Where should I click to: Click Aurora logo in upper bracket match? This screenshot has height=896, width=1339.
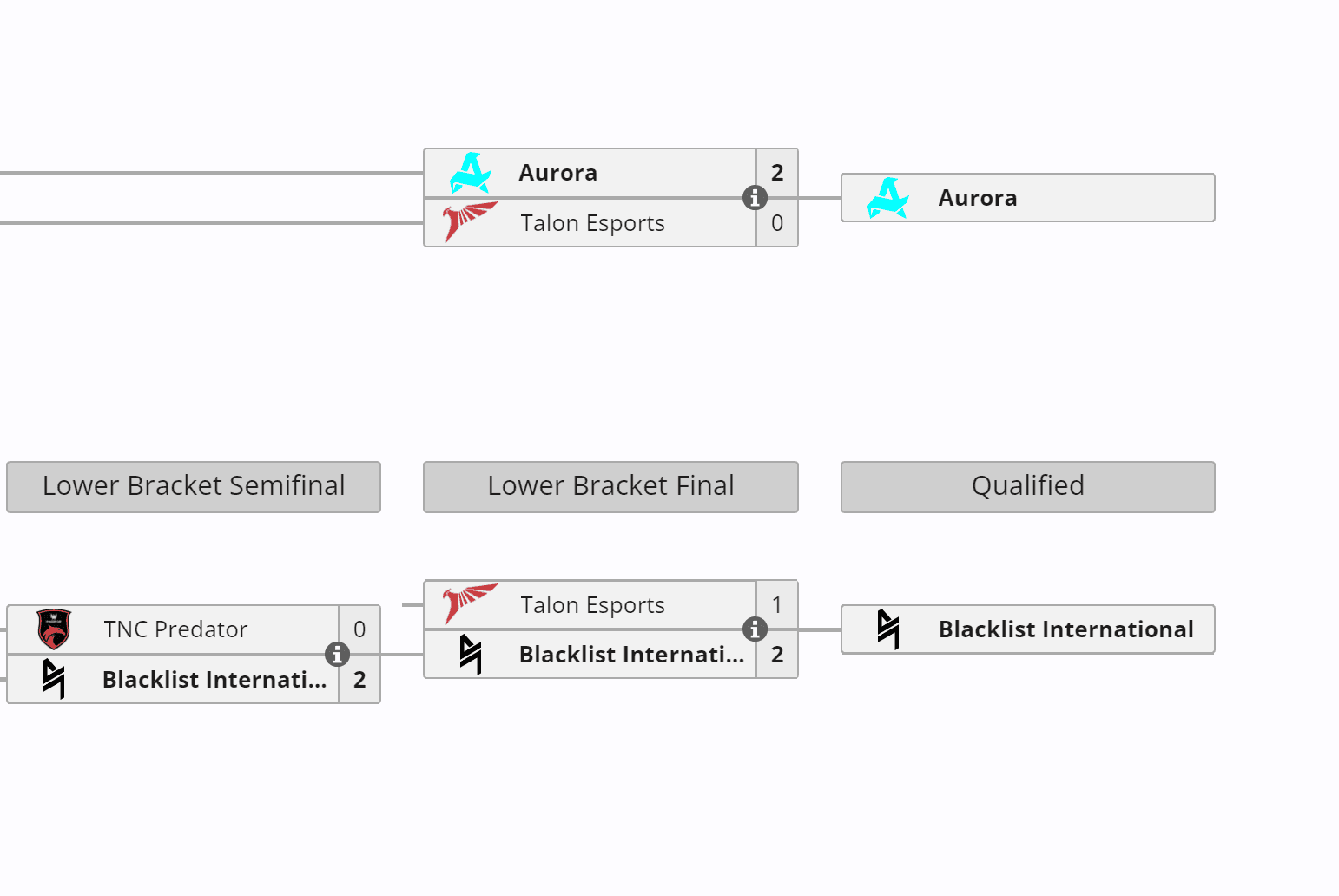(470, 173)
